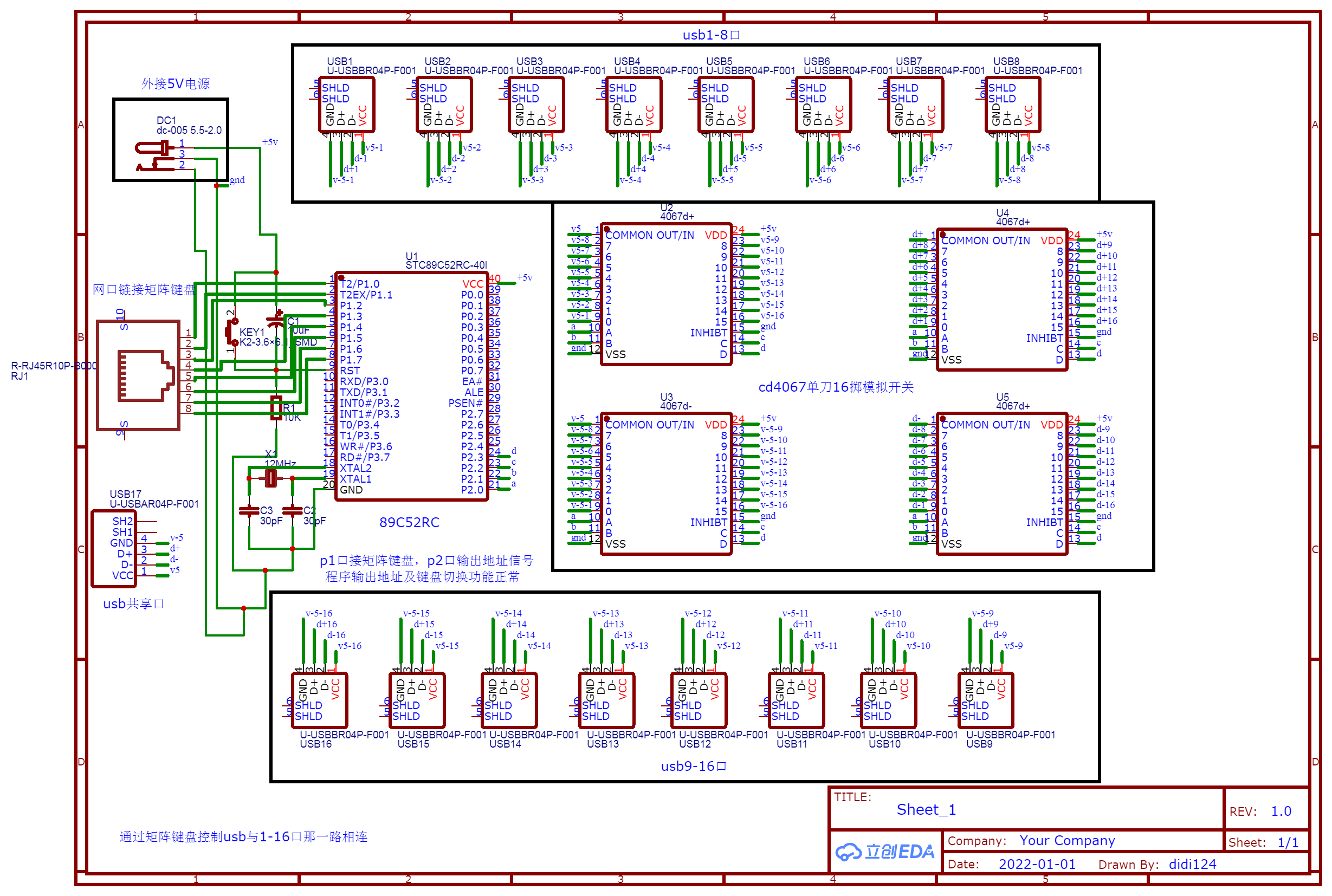Click the 'p1口接矩阵键盘' note line
This screenshot has height=896, width=1332.
pyautogui.click(x=426, y=561)
